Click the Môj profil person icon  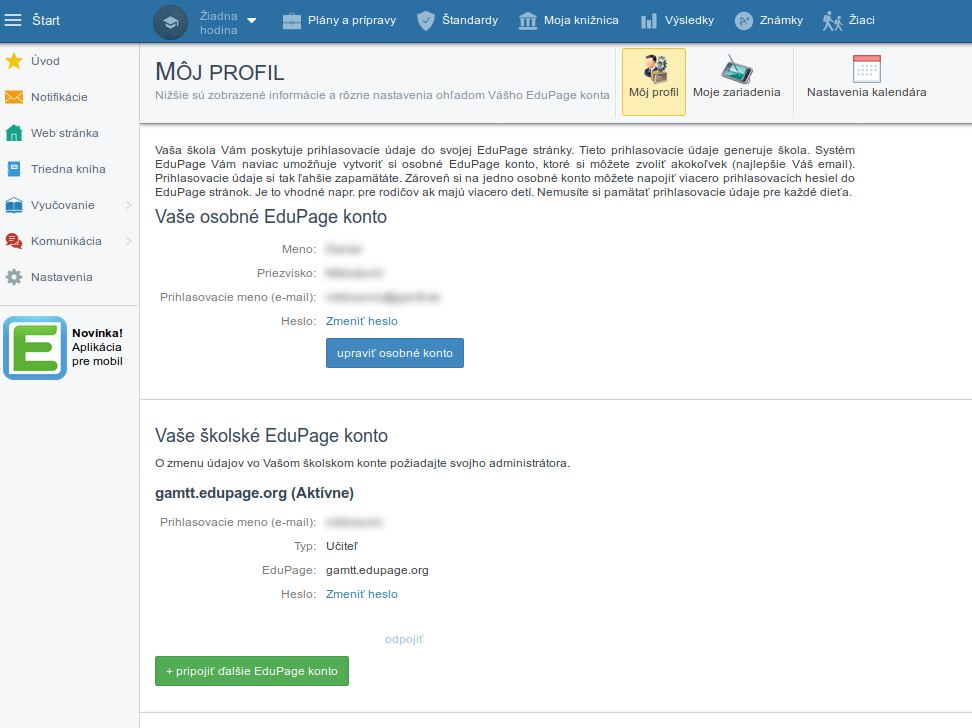click(655, 69)
